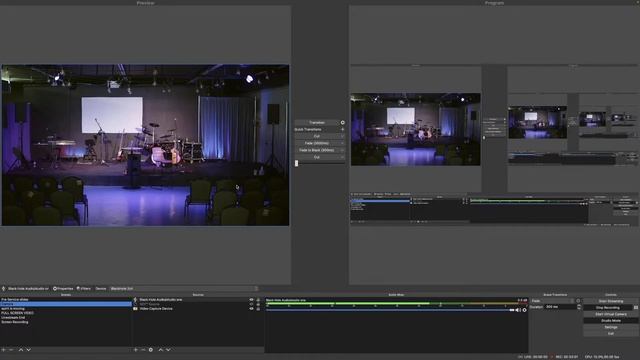Open Scene Transitions properties gear icon

tap(578, 301)
